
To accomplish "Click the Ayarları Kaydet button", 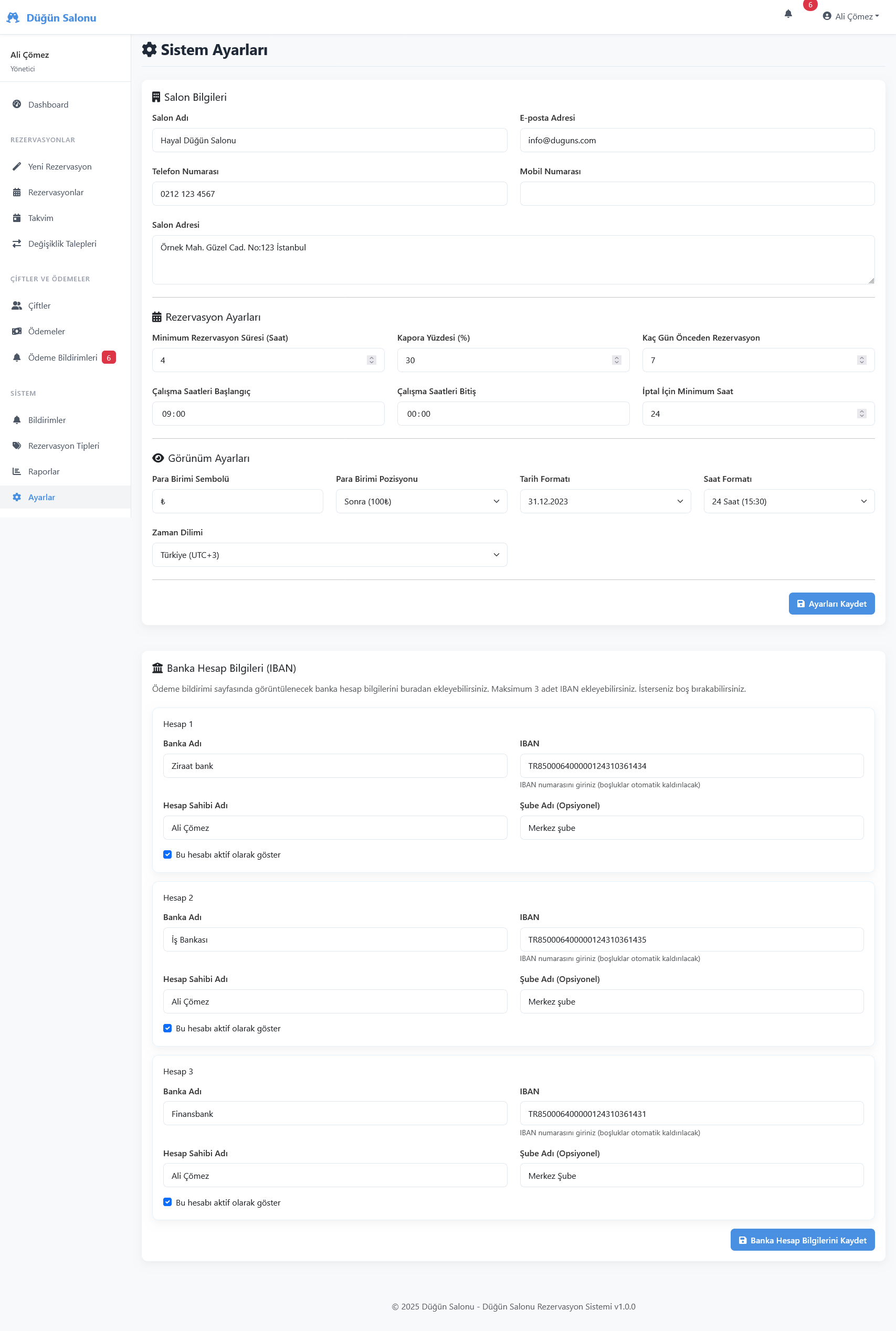I will [x=831, y=604].
